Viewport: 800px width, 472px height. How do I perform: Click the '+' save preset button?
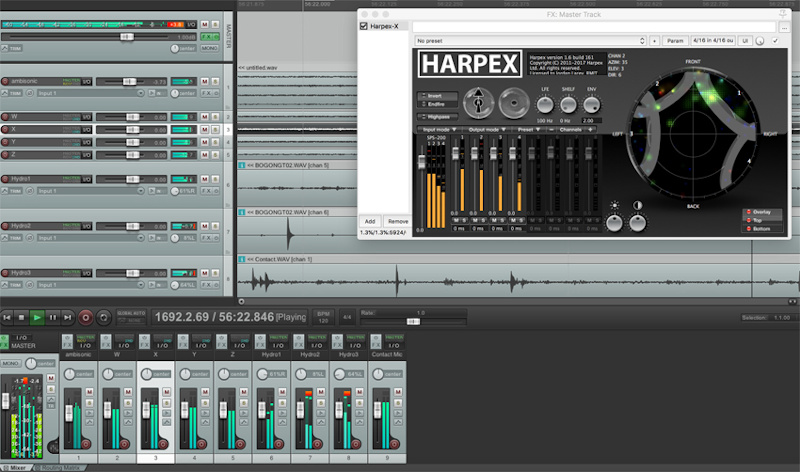tap(655, 41)
